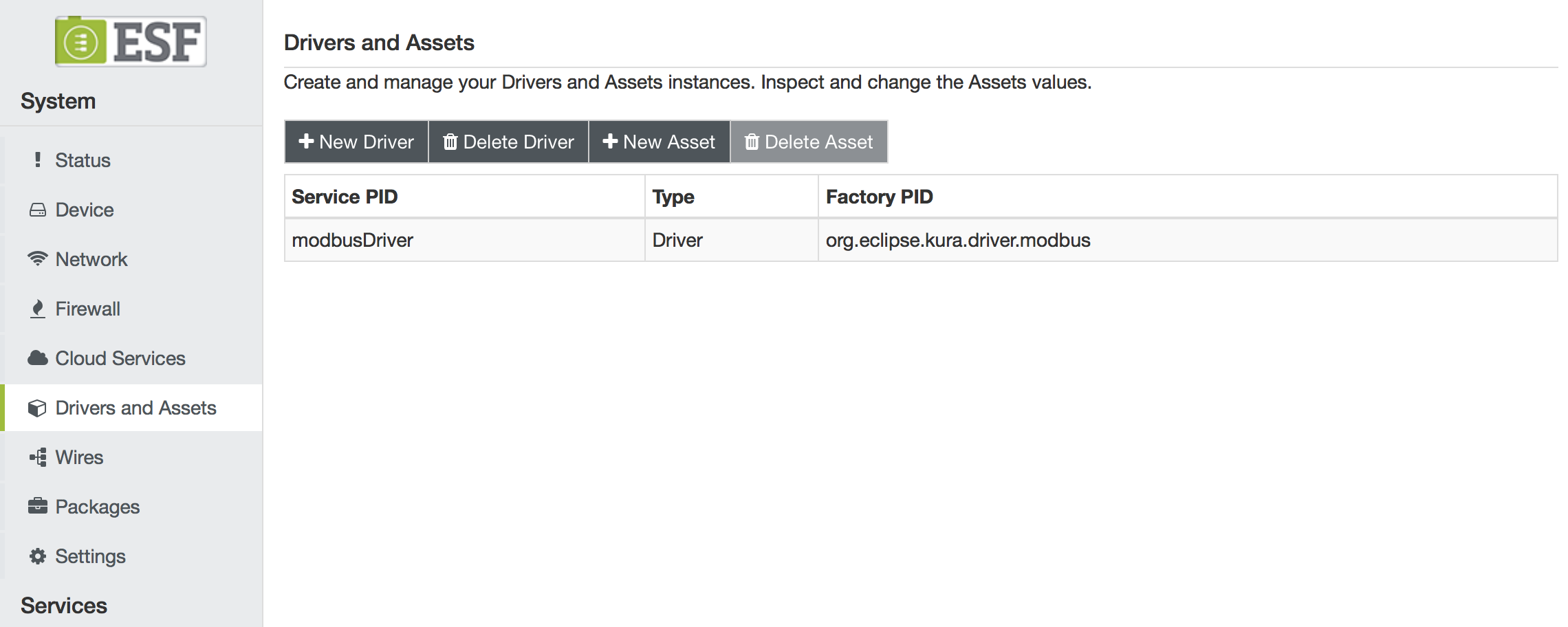
Task: Click the Wires diagram icon
Action: 38,457
